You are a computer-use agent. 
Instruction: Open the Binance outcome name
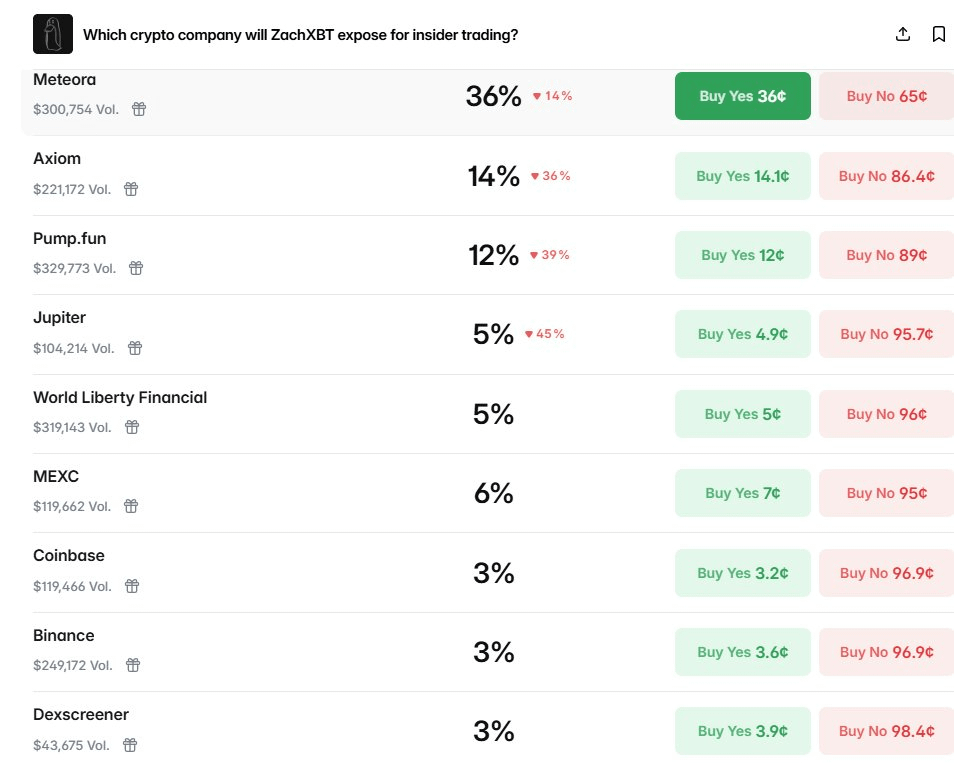pyautogui.click(x=64, y=635)
